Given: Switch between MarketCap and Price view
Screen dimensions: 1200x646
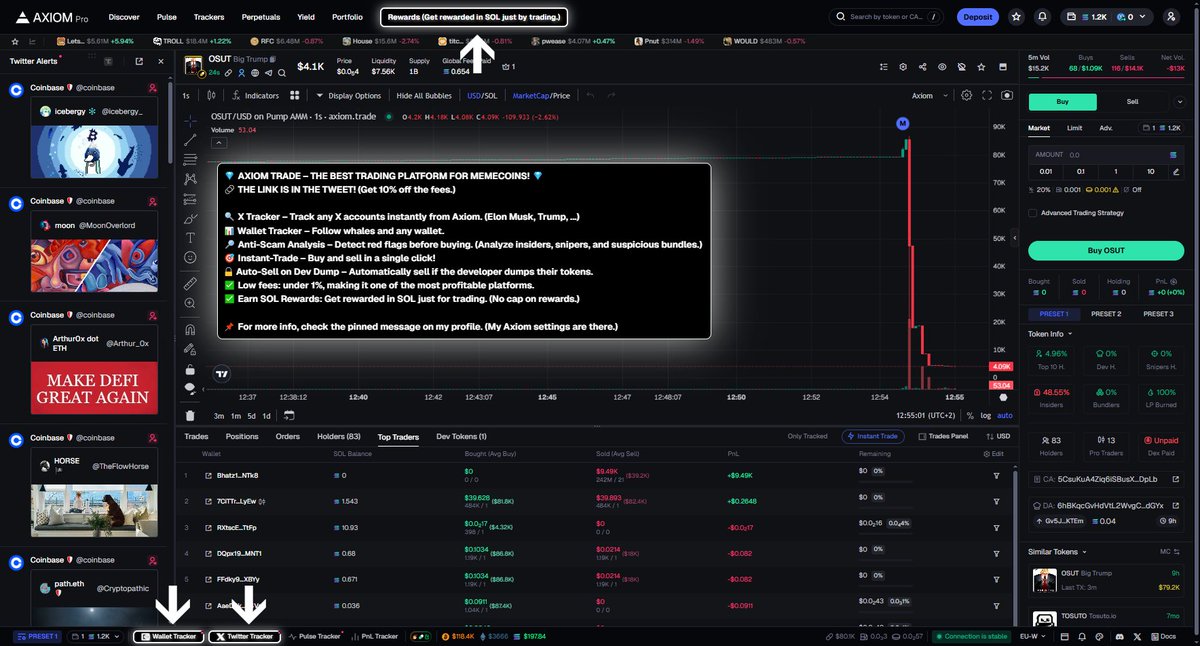Looking at the screenshot, I should point(541,95).
